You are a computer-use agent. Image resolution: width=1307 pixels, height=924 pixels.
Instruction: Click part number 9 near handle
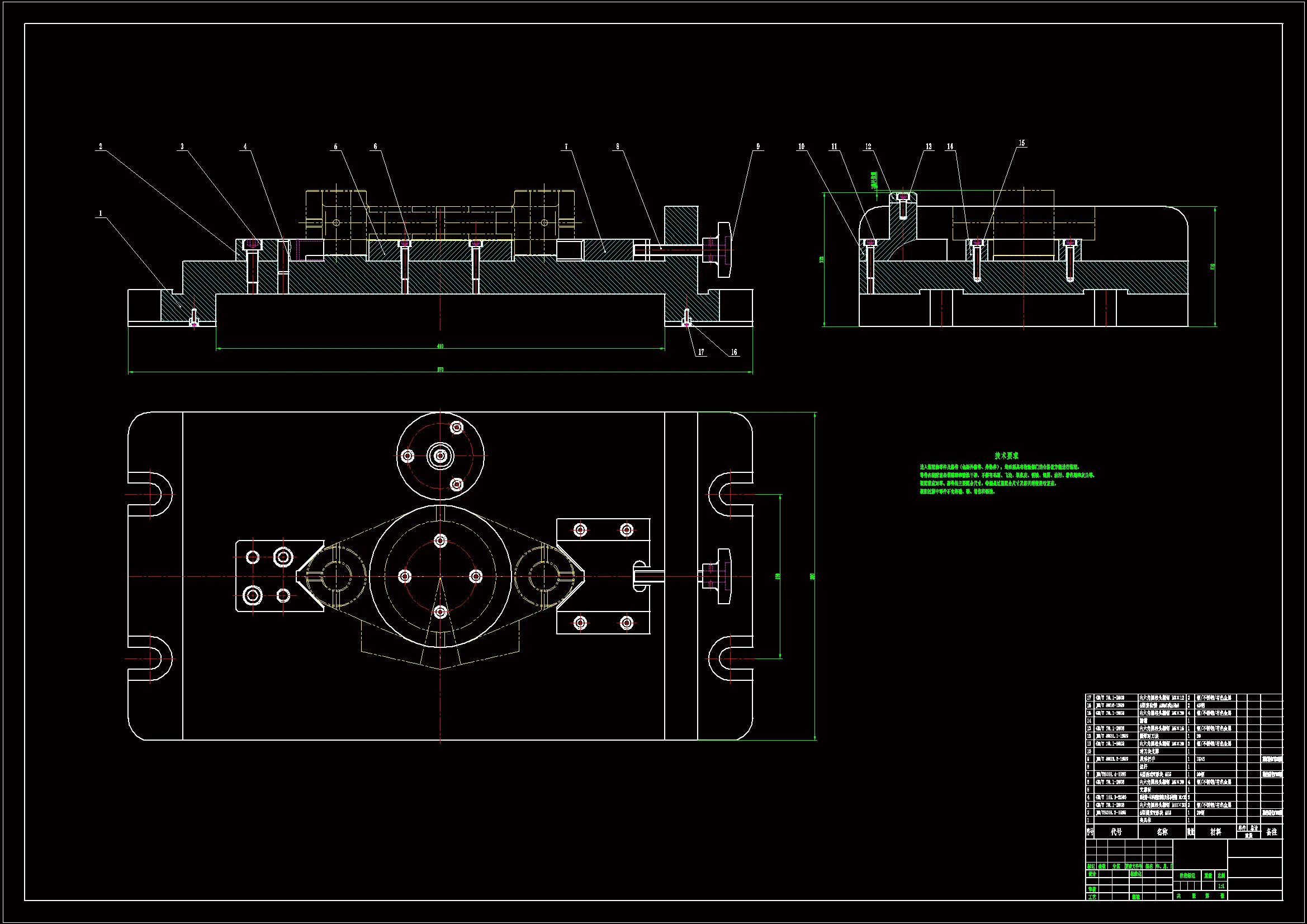(x=757, y=146)
